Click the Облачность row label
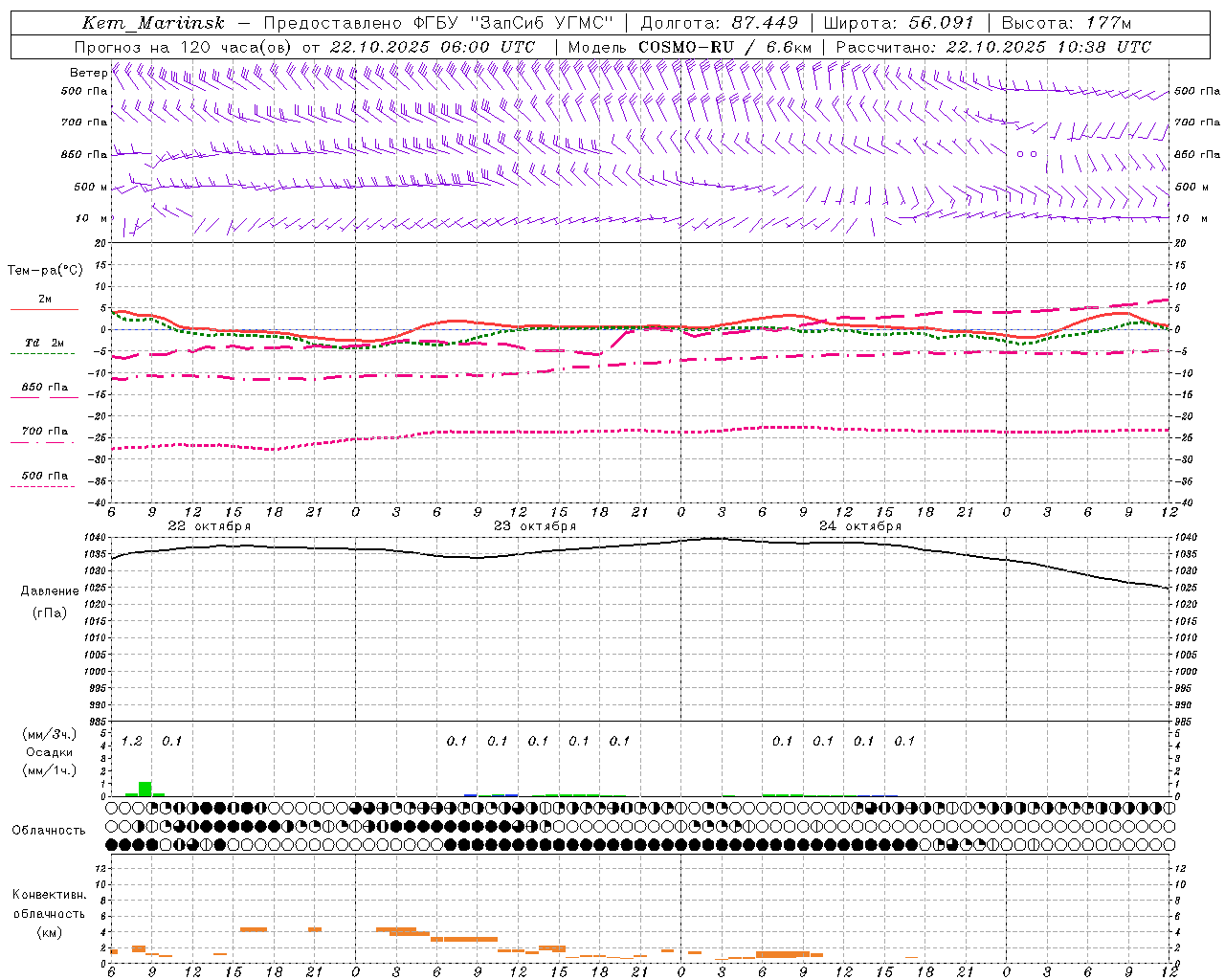This screenshot has width=1225, height=980. [49, 831]
